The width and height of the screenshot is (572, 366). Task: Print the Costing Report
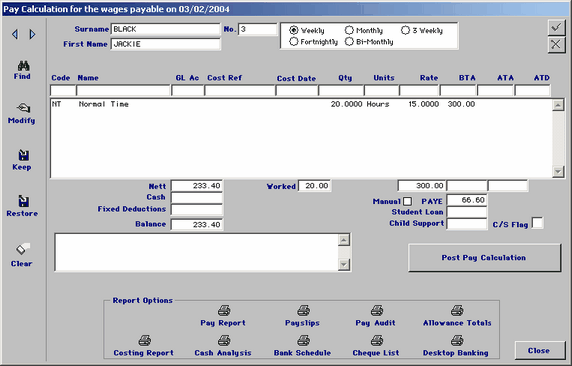[x=144, y=341]
